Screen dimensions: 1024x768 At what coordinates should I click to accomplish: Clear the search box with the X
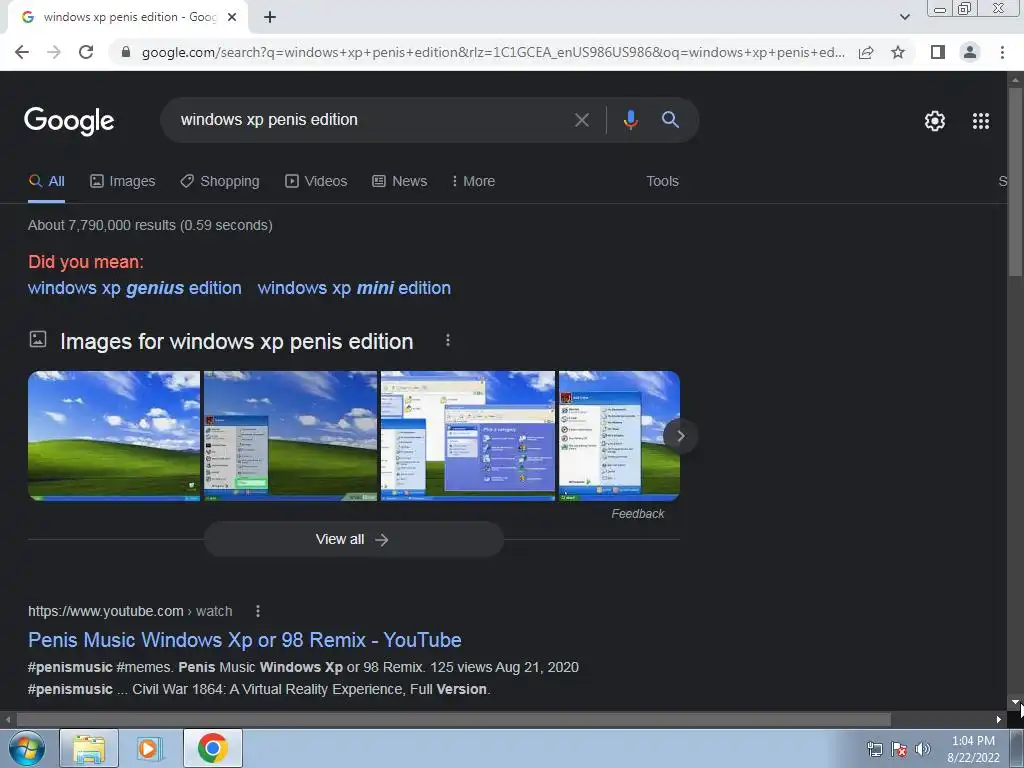[581, 120]
